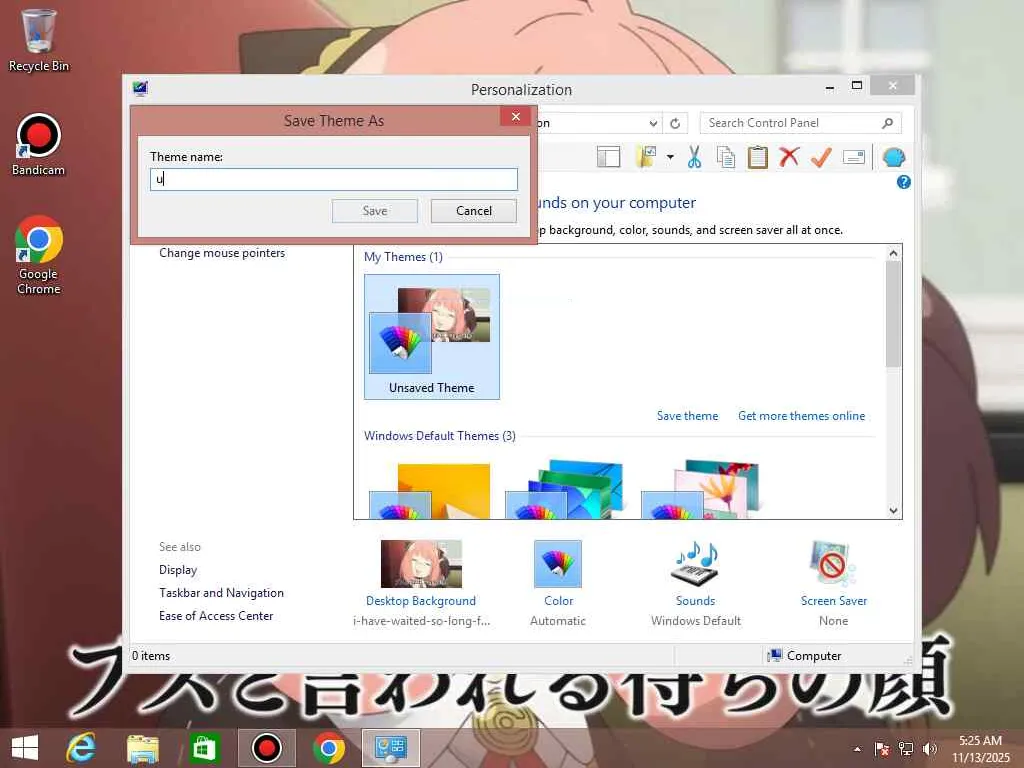Click the red X Delete toolbar icon

[789, 157]
